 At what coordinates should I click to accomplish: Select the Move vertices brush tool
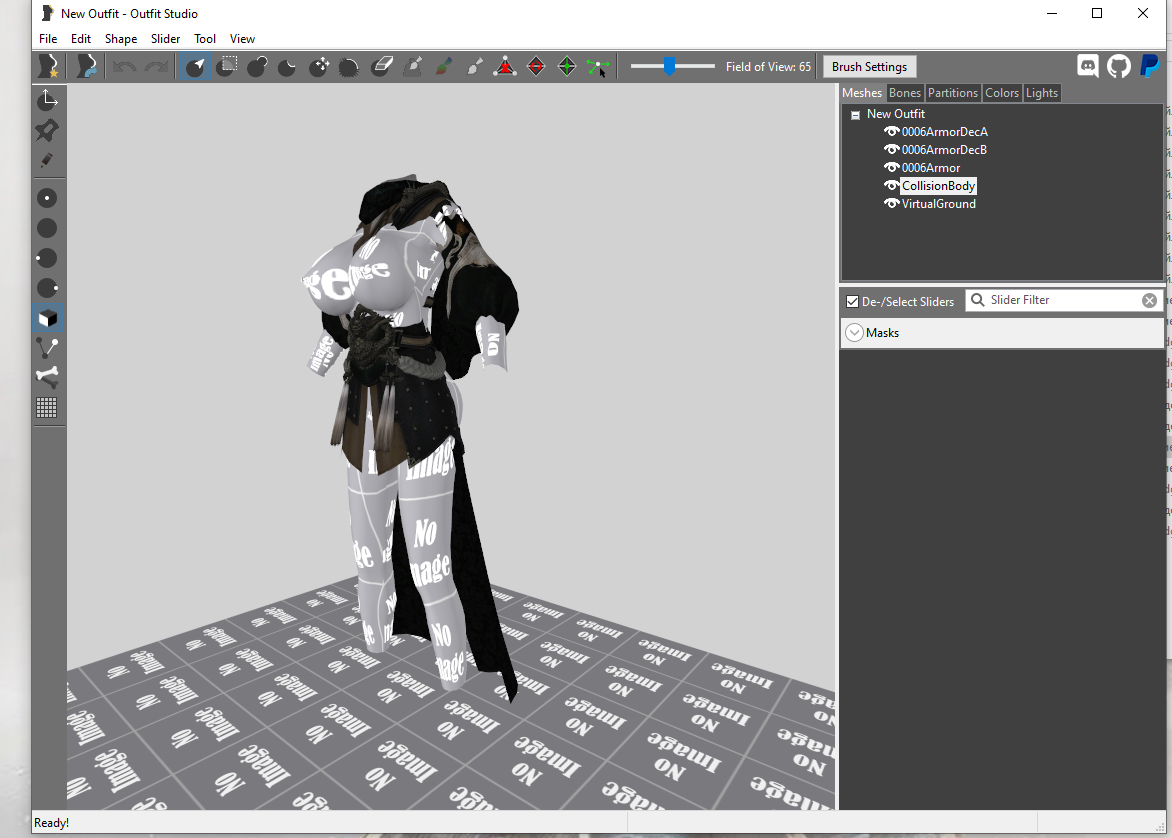click(x=319, y=67)
